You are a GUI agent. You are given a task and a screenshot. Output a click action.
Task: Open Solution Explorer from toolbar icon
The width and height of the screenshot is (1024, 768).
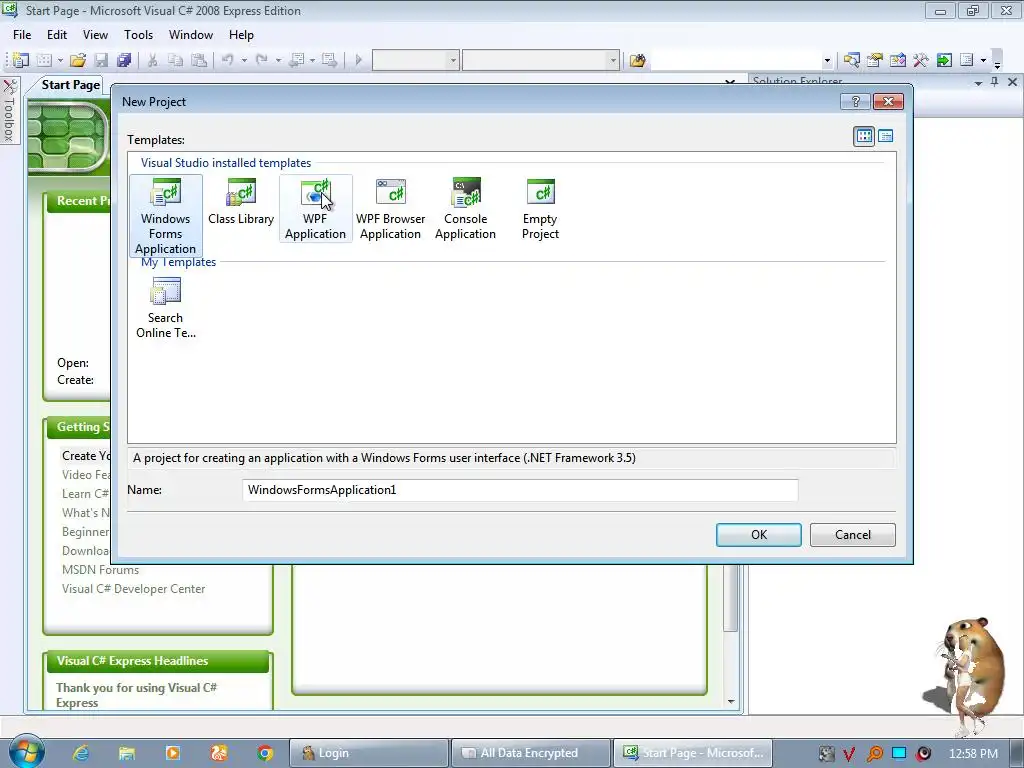pos(851,60)
